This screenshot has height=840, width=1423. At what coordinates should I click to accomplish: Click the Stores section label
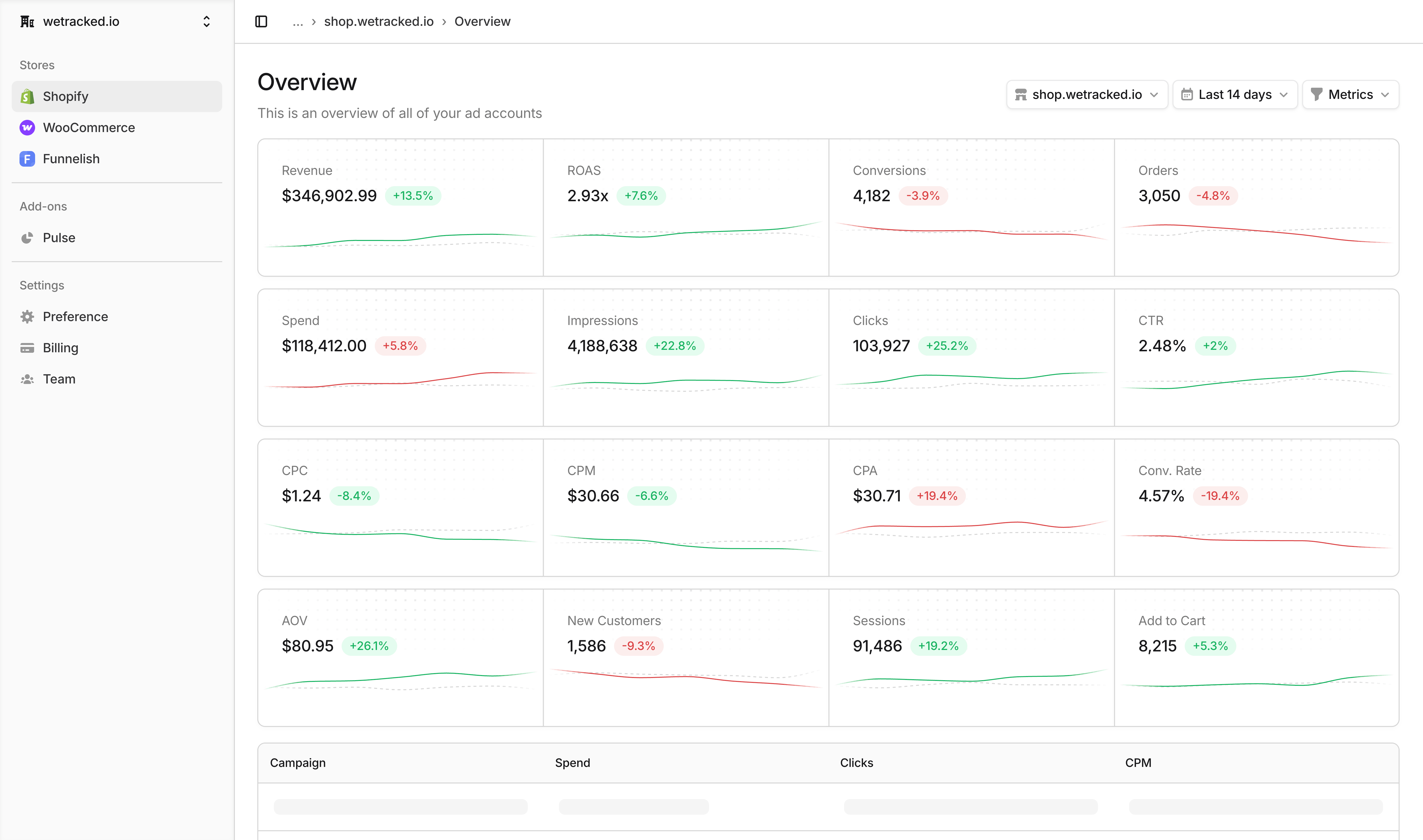coord(37,65)
